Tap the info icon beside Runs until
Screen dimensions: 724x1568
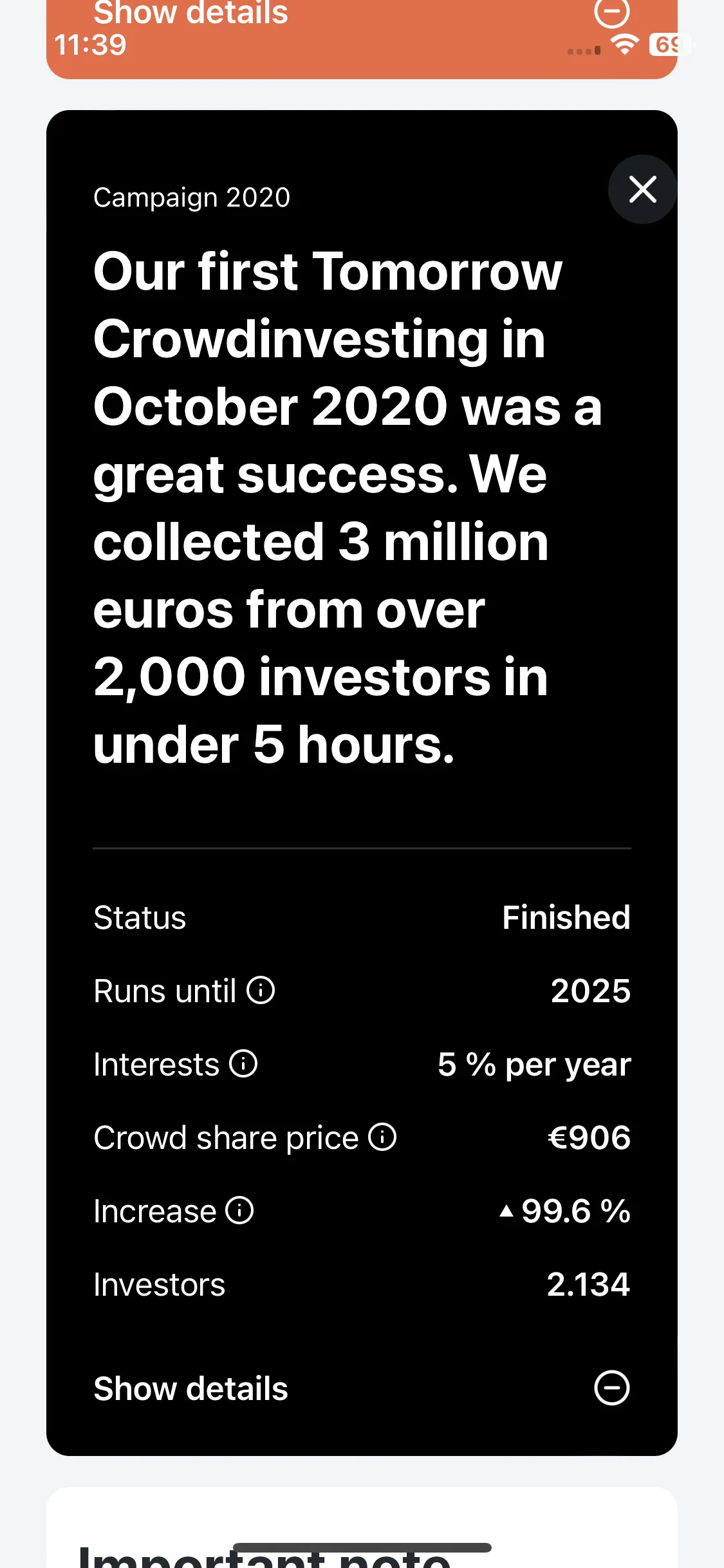pyautogui.click(x=261, y=990)
